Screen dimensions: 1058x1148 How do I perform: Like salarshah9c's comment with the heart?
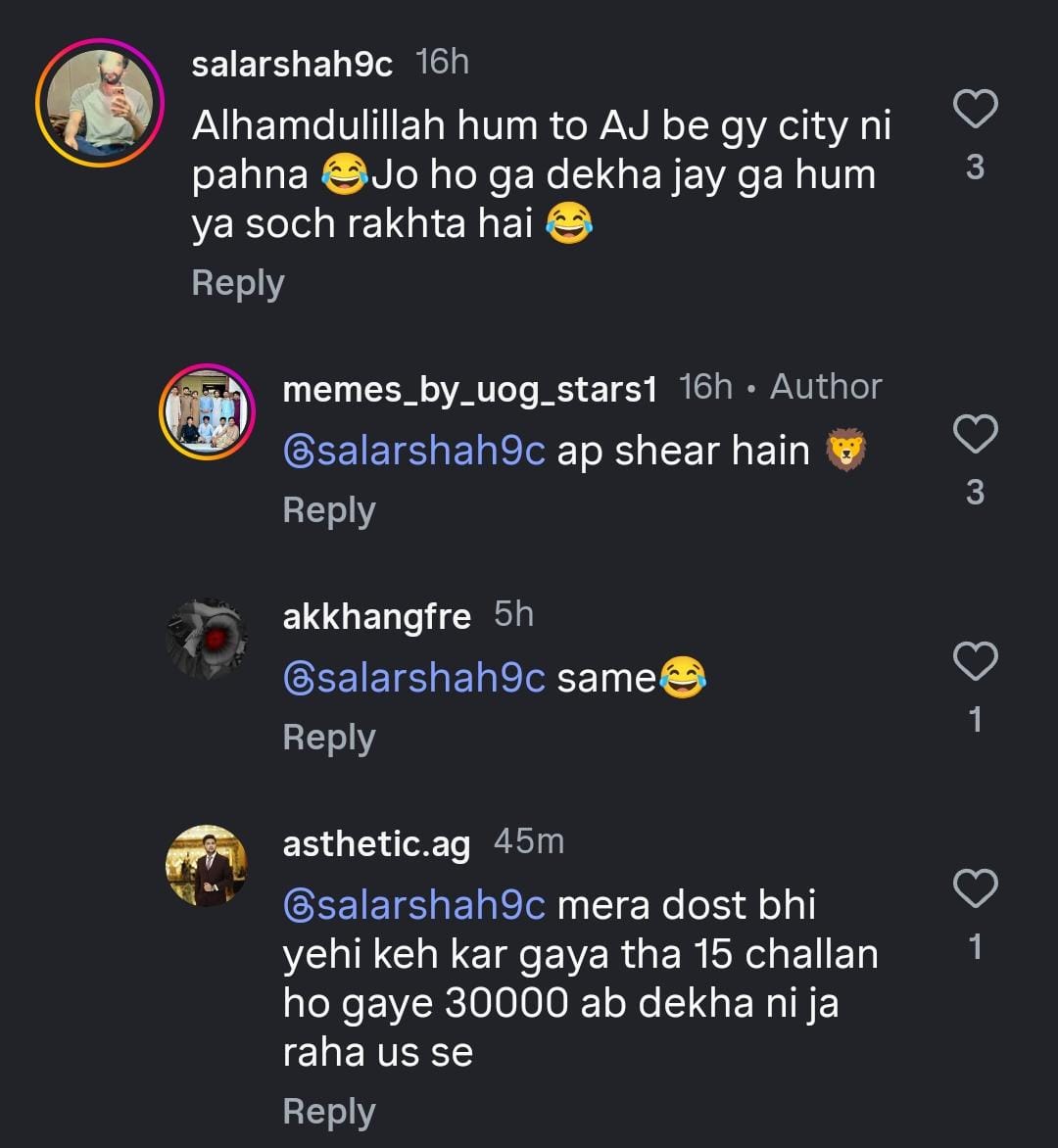975,109
